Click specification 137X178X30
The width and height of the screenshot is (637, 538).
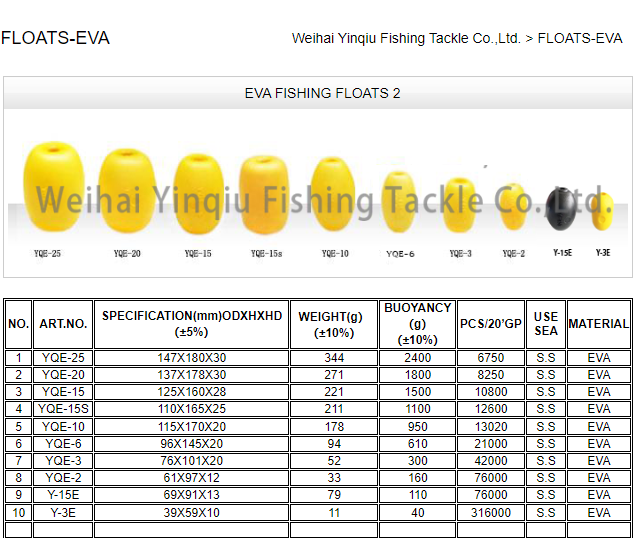click(x=192, y=375)
